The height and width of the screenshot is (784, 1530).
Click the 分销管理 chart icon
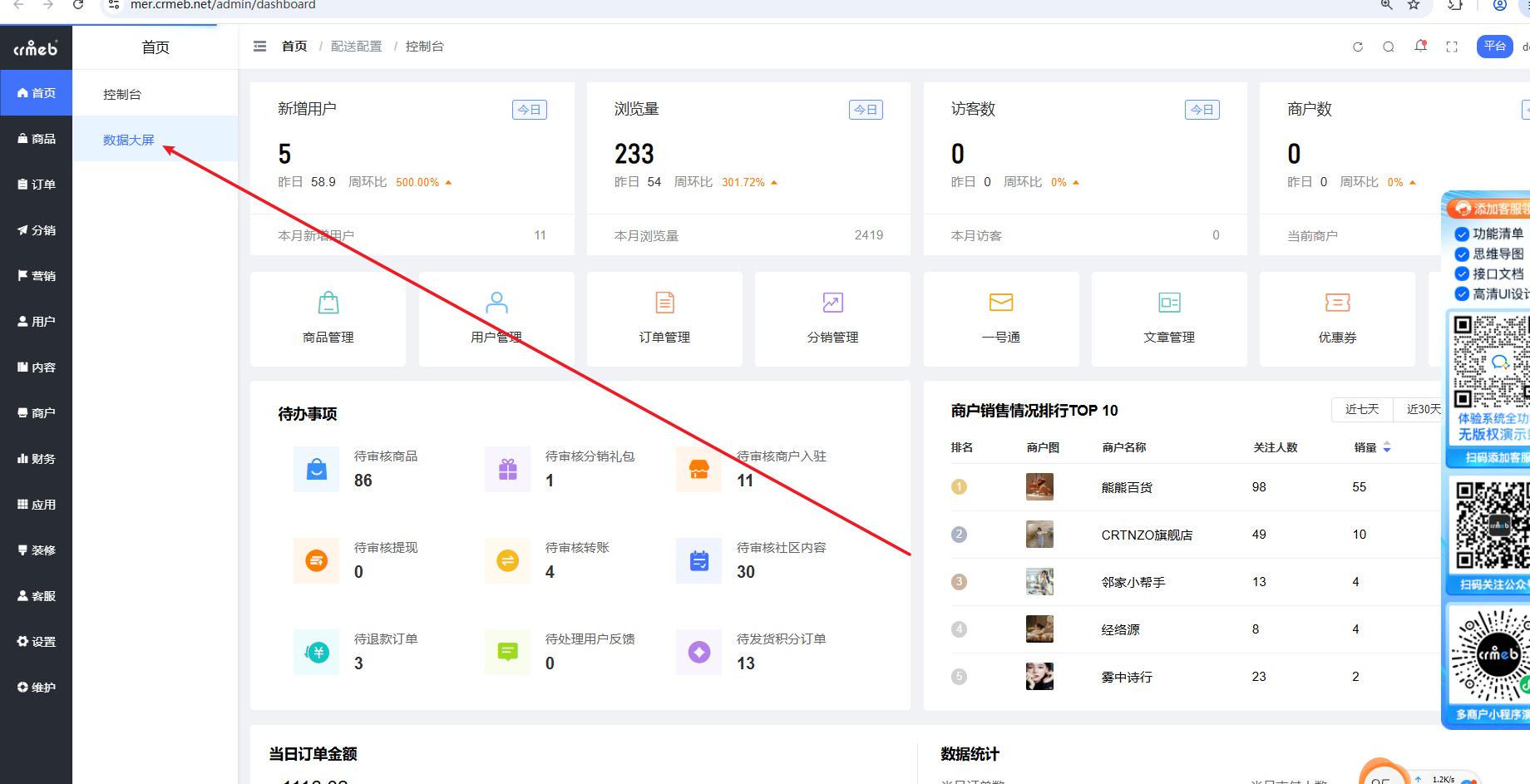click(832, 303)
